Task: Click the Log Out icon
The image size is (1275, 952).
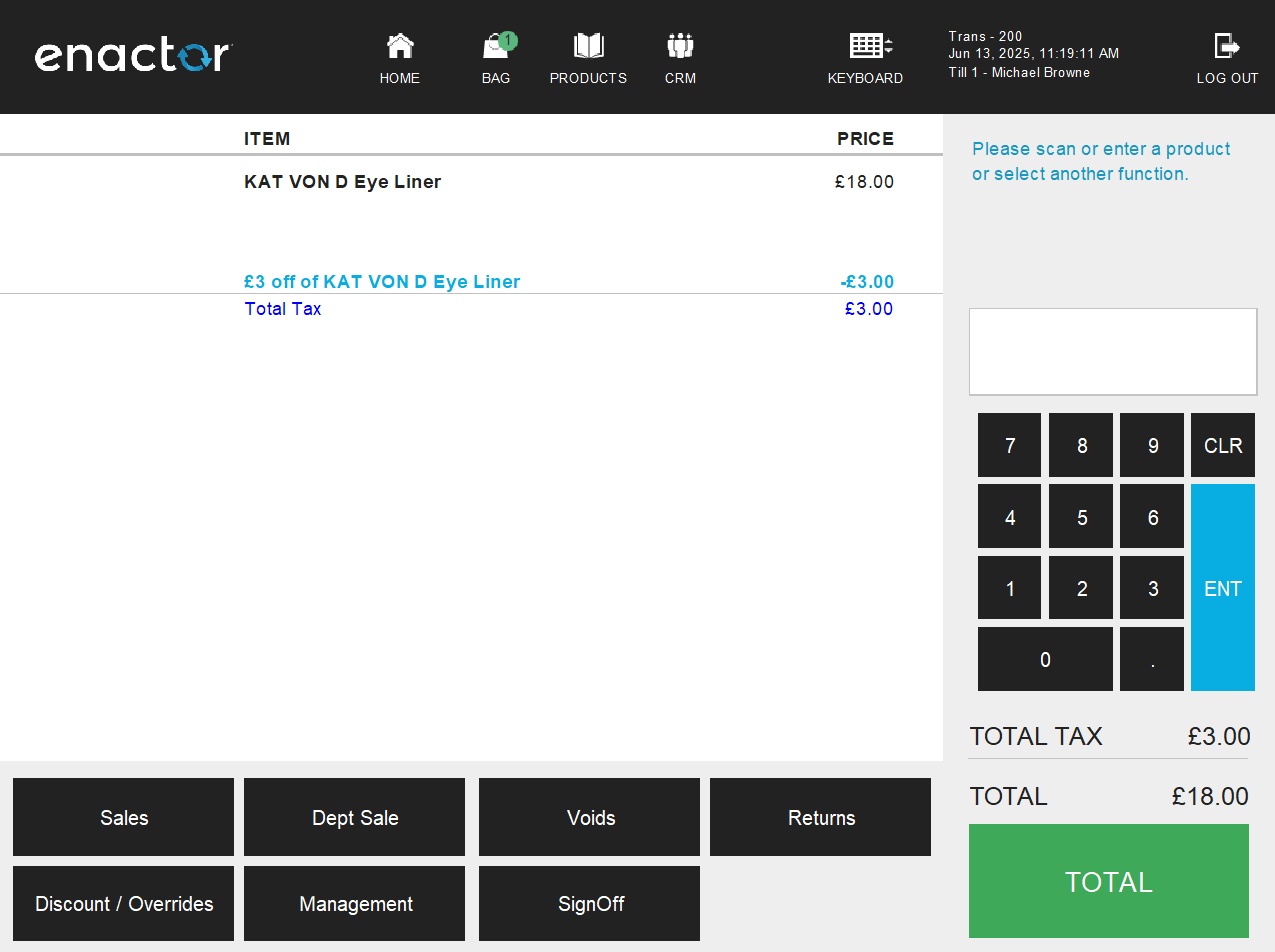Action: point(1227,58)
